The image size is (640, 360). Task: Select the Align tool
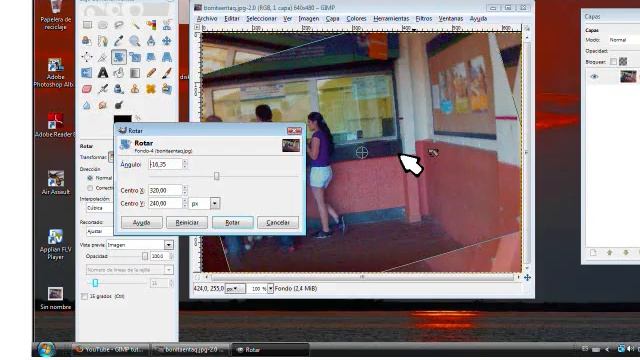87,57
